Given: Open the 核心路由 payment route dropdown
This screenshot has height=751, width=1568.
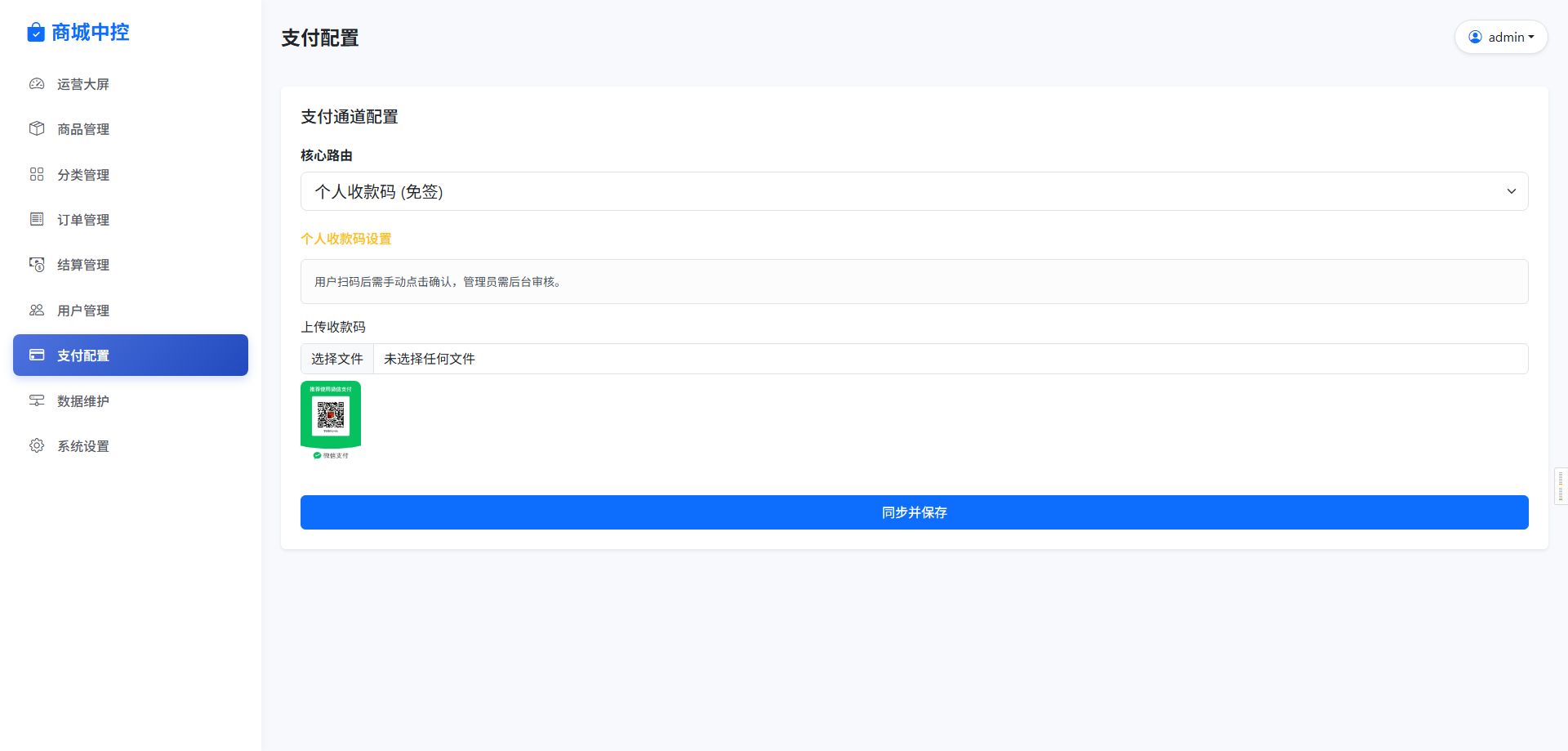Looking at the screenshot, I should coord(914,191).
